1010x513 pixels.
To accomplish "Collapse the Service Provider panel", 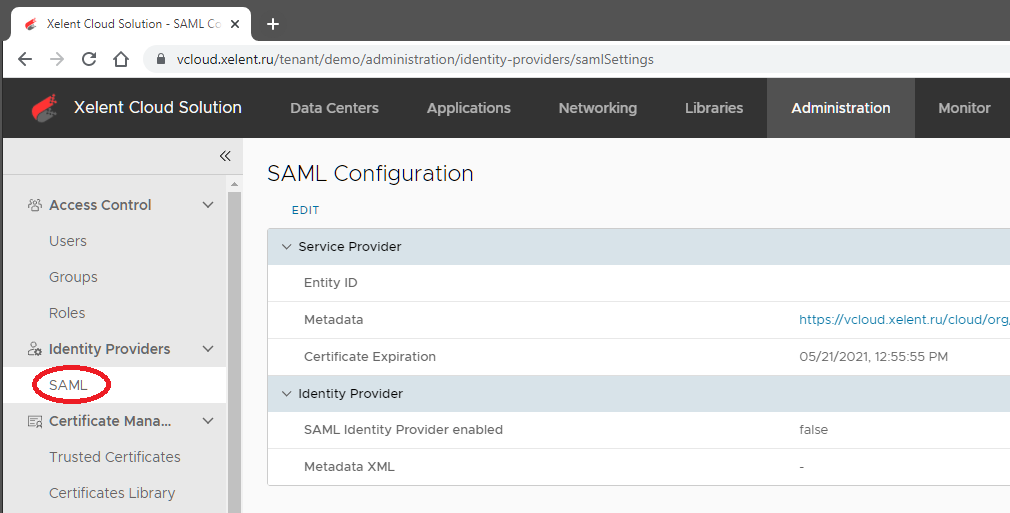I will [x=287, y=247].
